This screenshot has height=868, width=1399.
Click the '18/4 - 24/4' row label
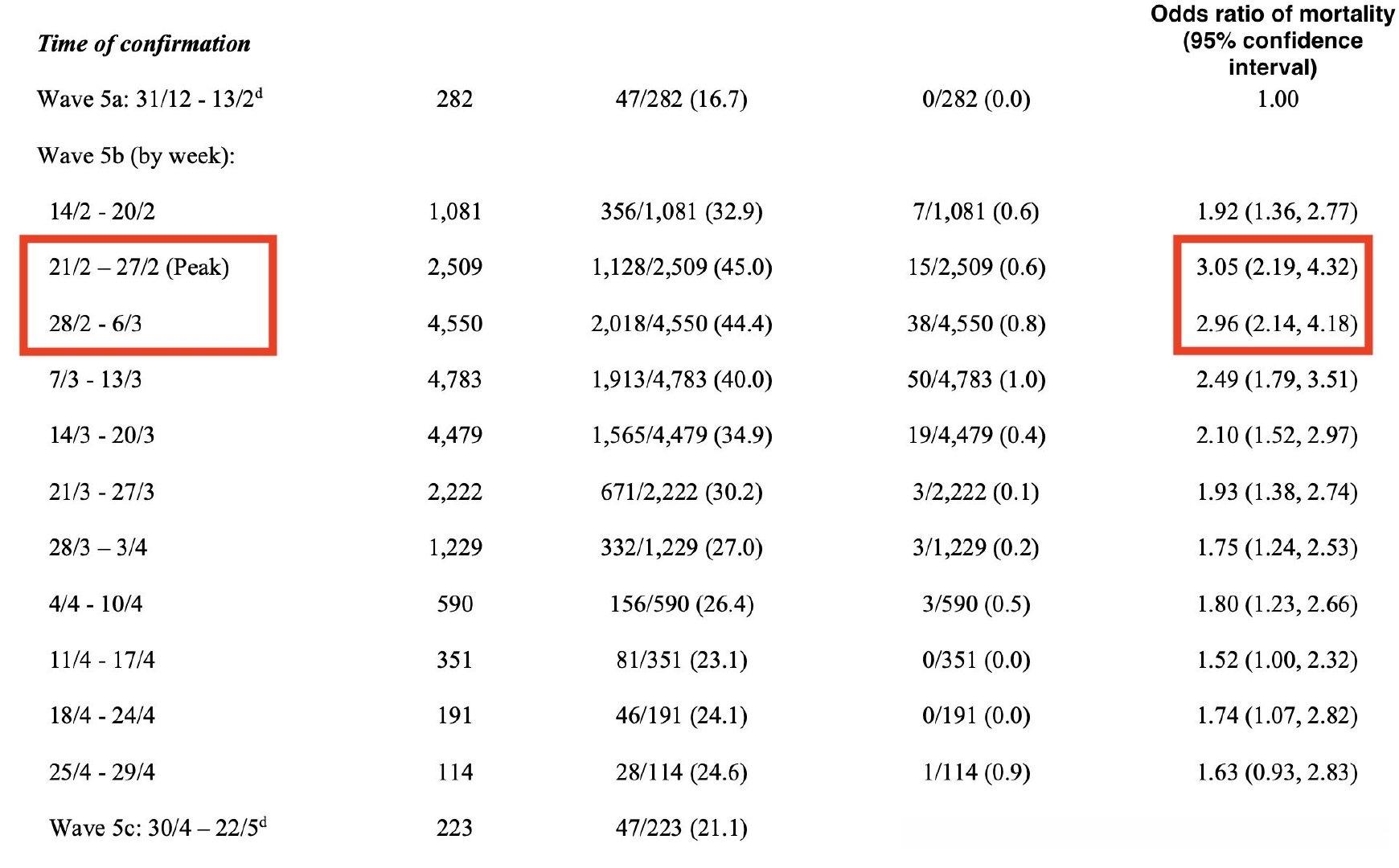coord(102,715)
